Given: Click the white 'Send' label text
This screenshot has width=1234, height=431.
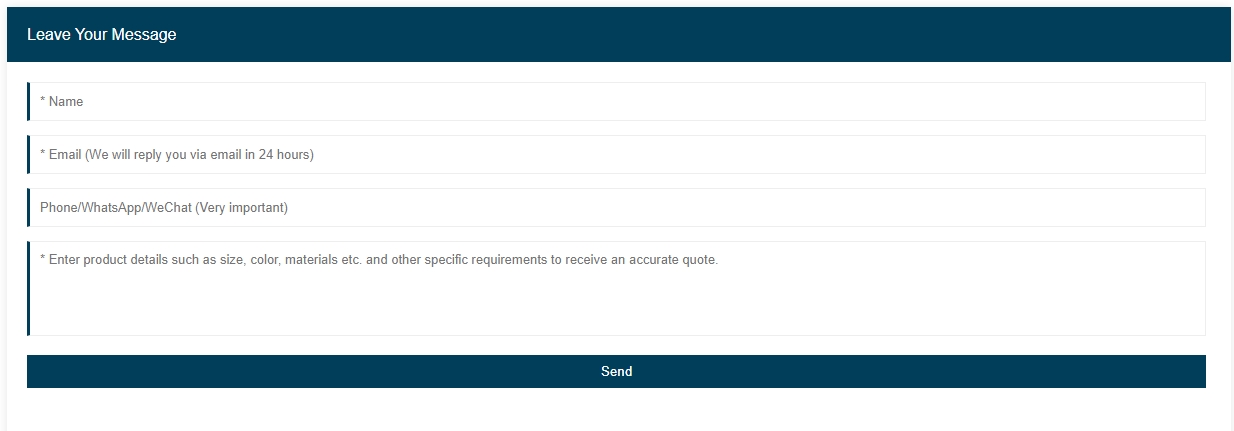Looking at the screenshot, I should pos(616,371).
